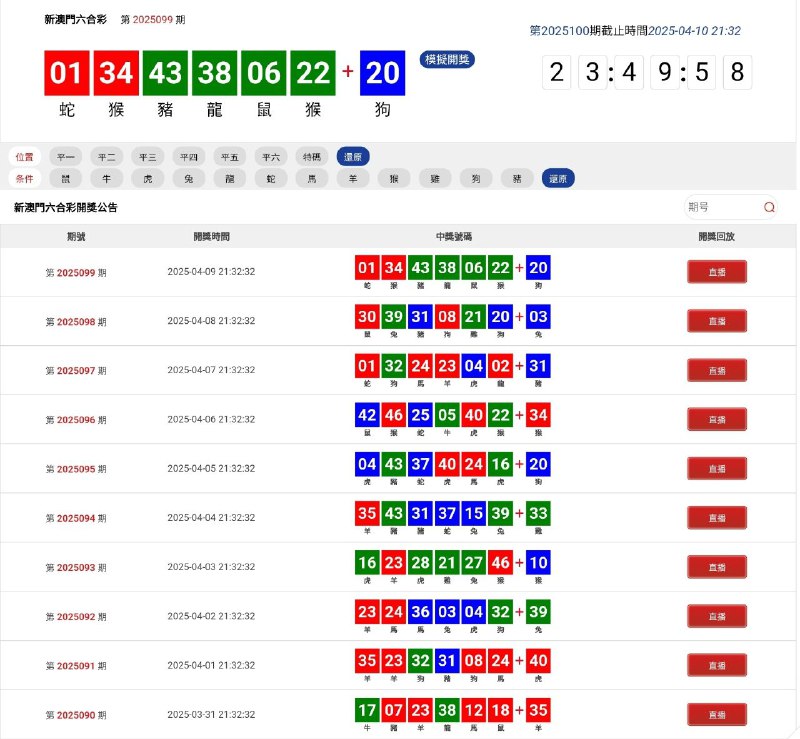Click large green ball 43 at top
Screen dimensions: 800x739
(165, 73)
